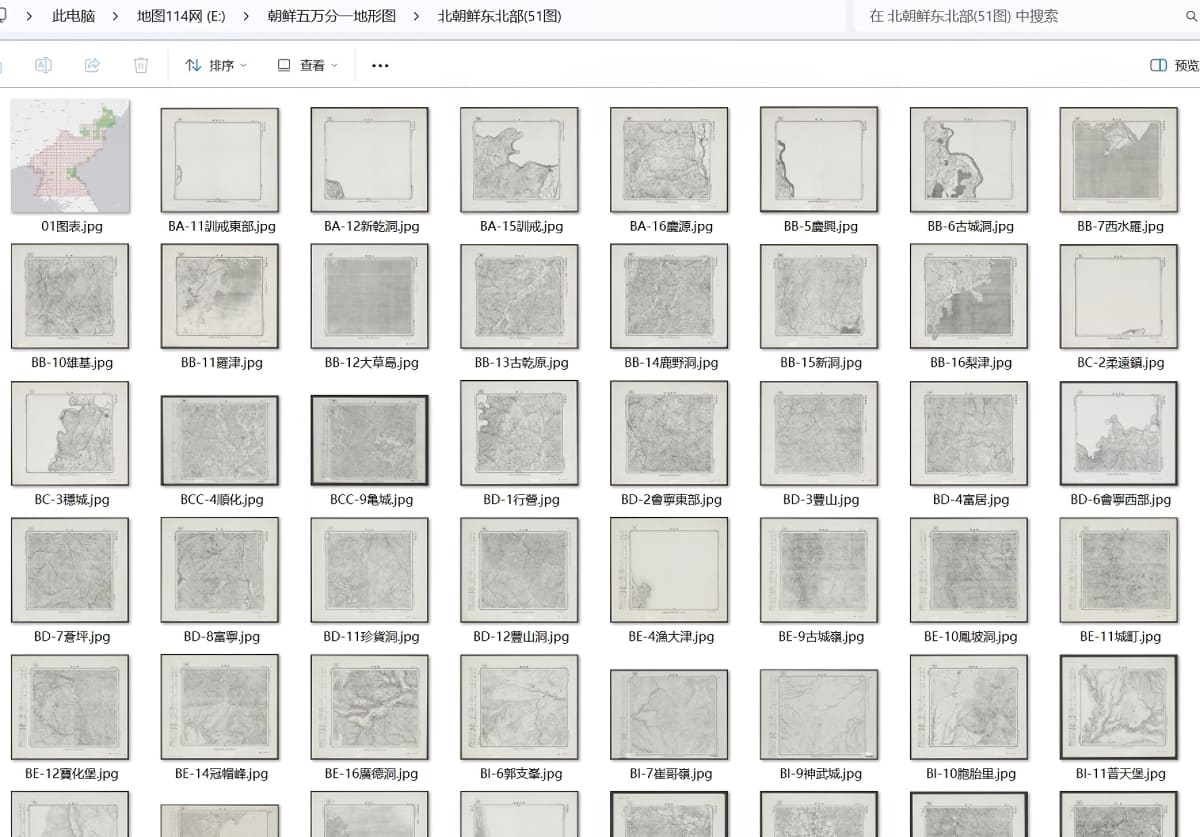Click the file name starting with BD-11
Screen dimensions: 1200x837
click(371, 637)
